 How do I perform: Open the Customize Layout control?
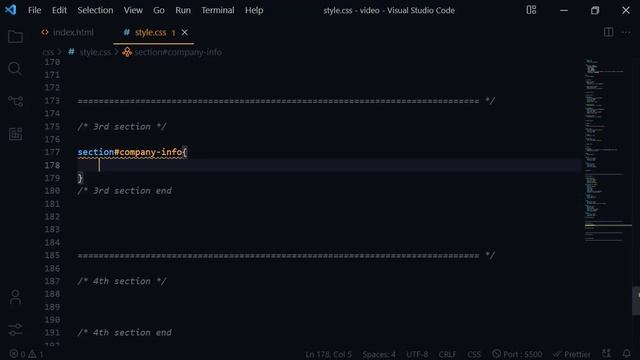point(531,10)
